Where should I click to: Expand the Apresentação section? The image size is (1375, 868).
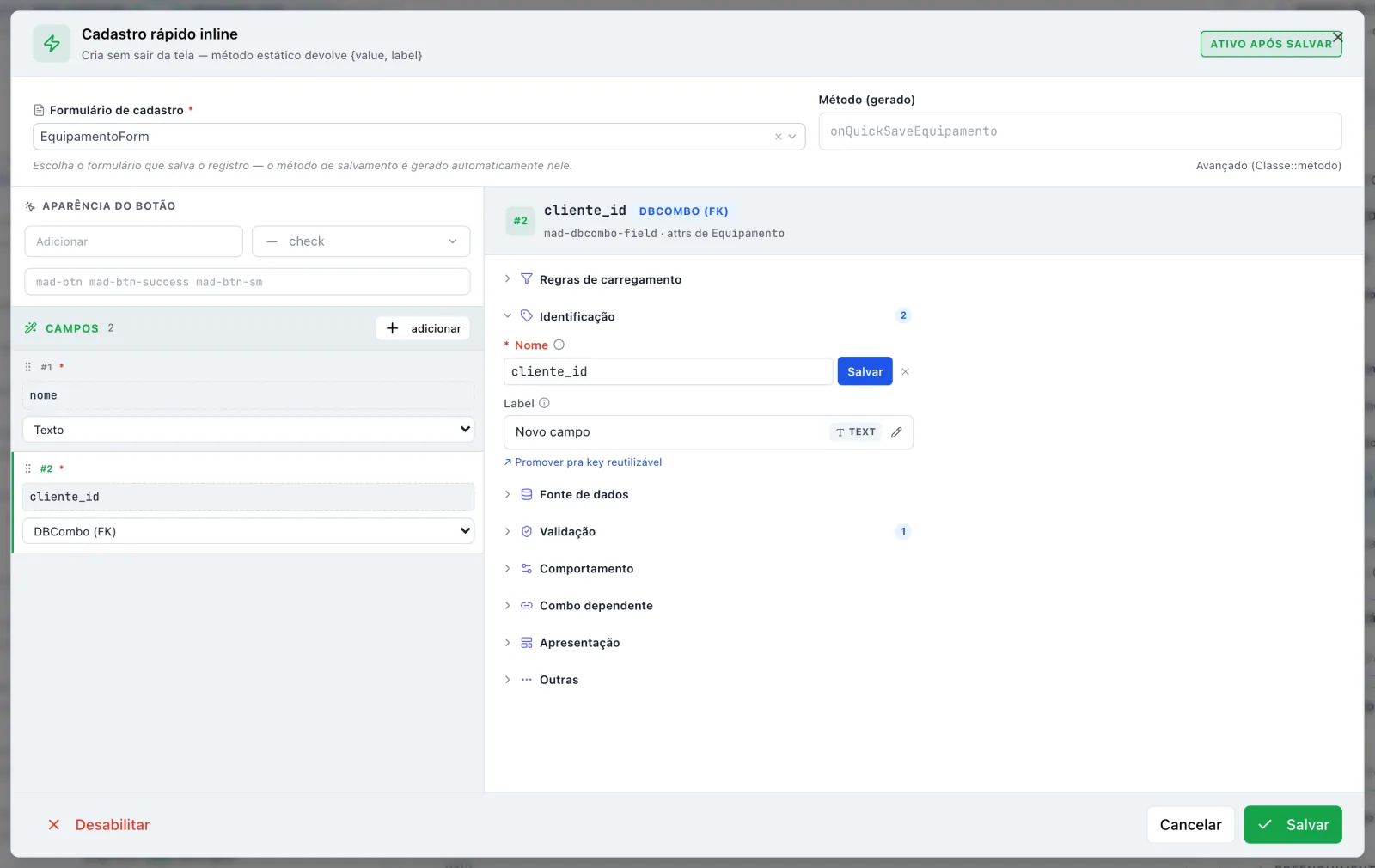click(x=507, y=642)
